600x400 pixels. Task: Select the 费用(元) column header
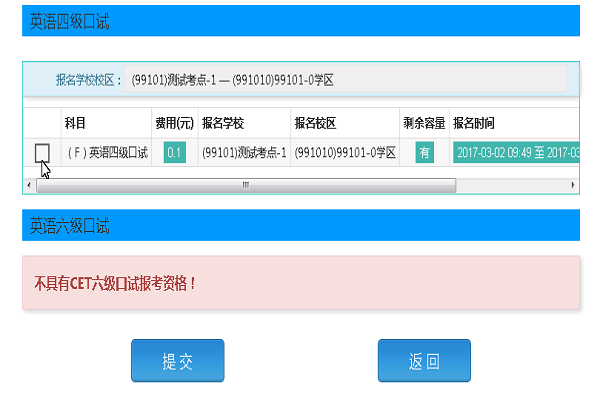coord(174,123)
